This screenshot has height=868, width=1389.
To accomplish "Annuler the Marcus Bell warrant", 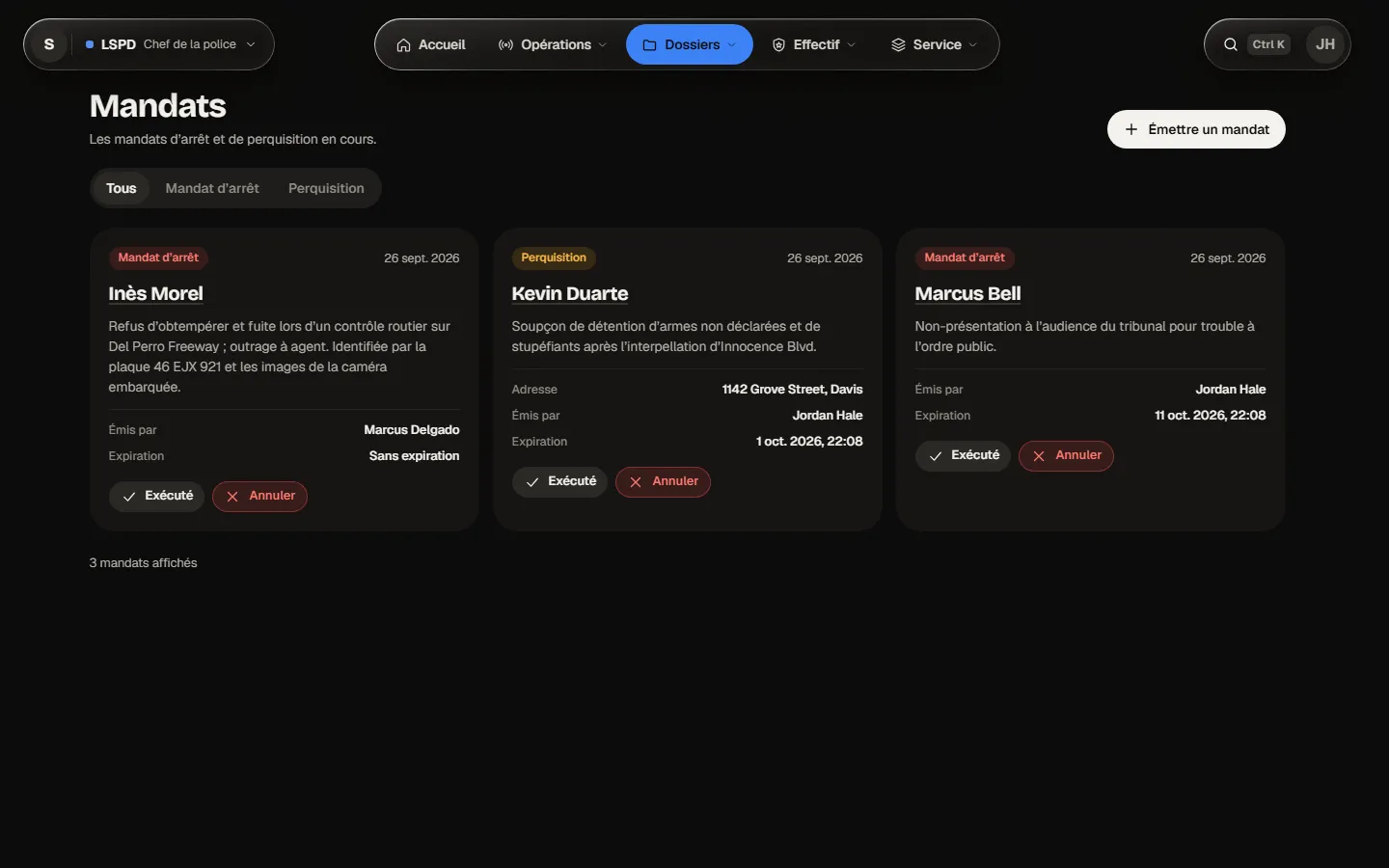I will 1066,455.
